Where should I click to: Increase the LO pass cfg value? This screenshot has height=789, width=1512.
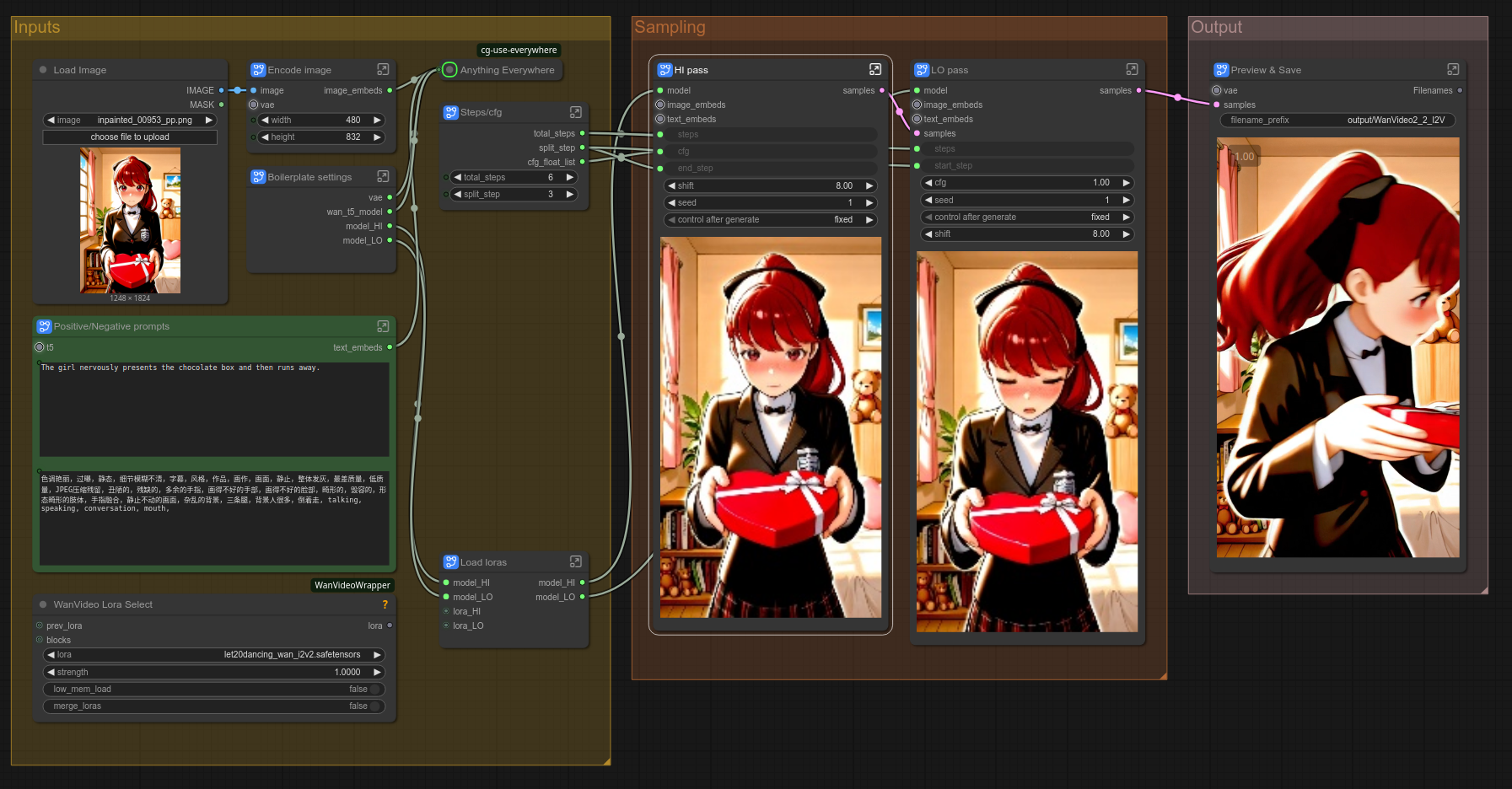point(1126,183)
